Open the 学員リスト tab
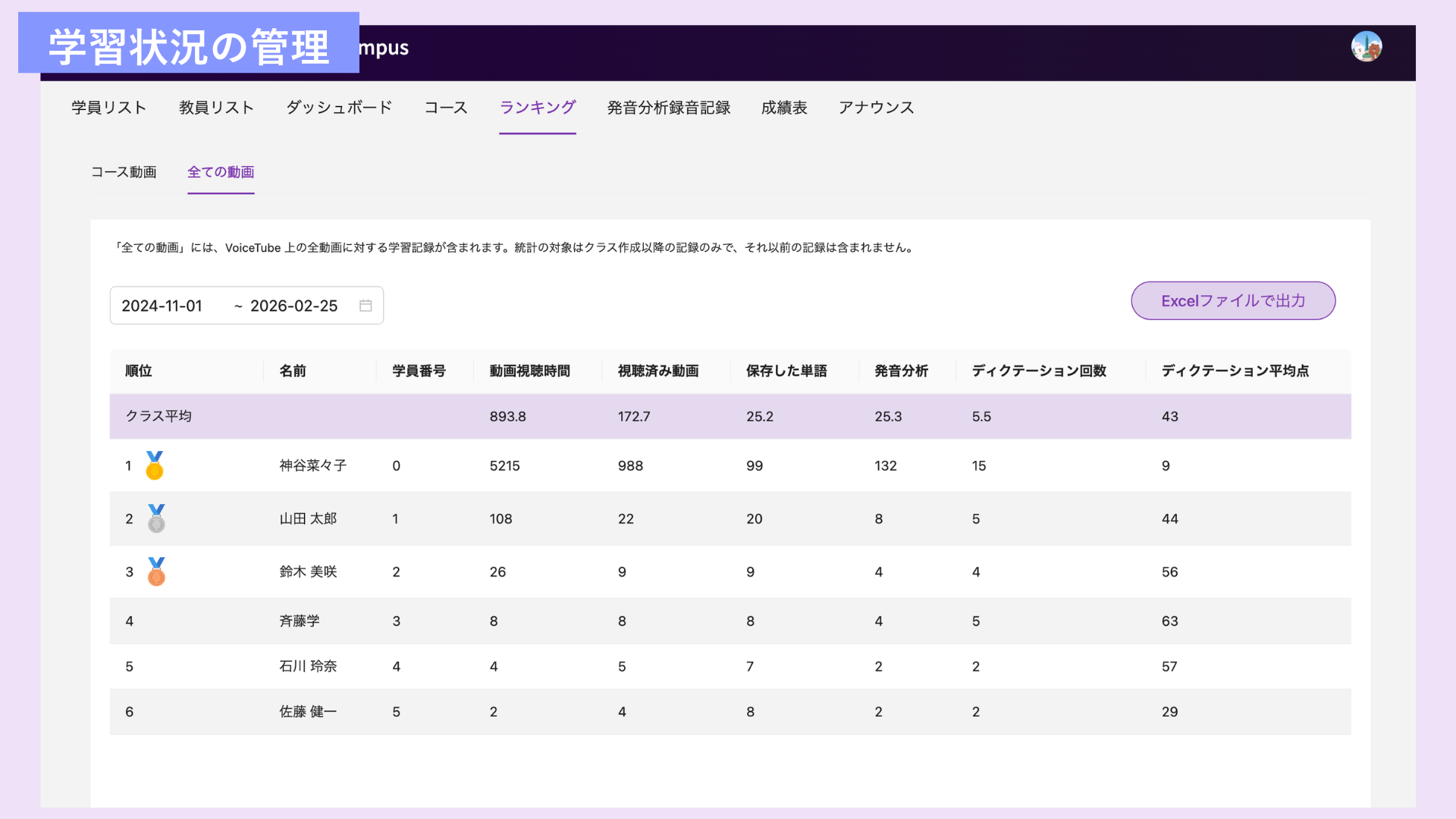The height and width of the screenshot is (819, 1456). 109,108
